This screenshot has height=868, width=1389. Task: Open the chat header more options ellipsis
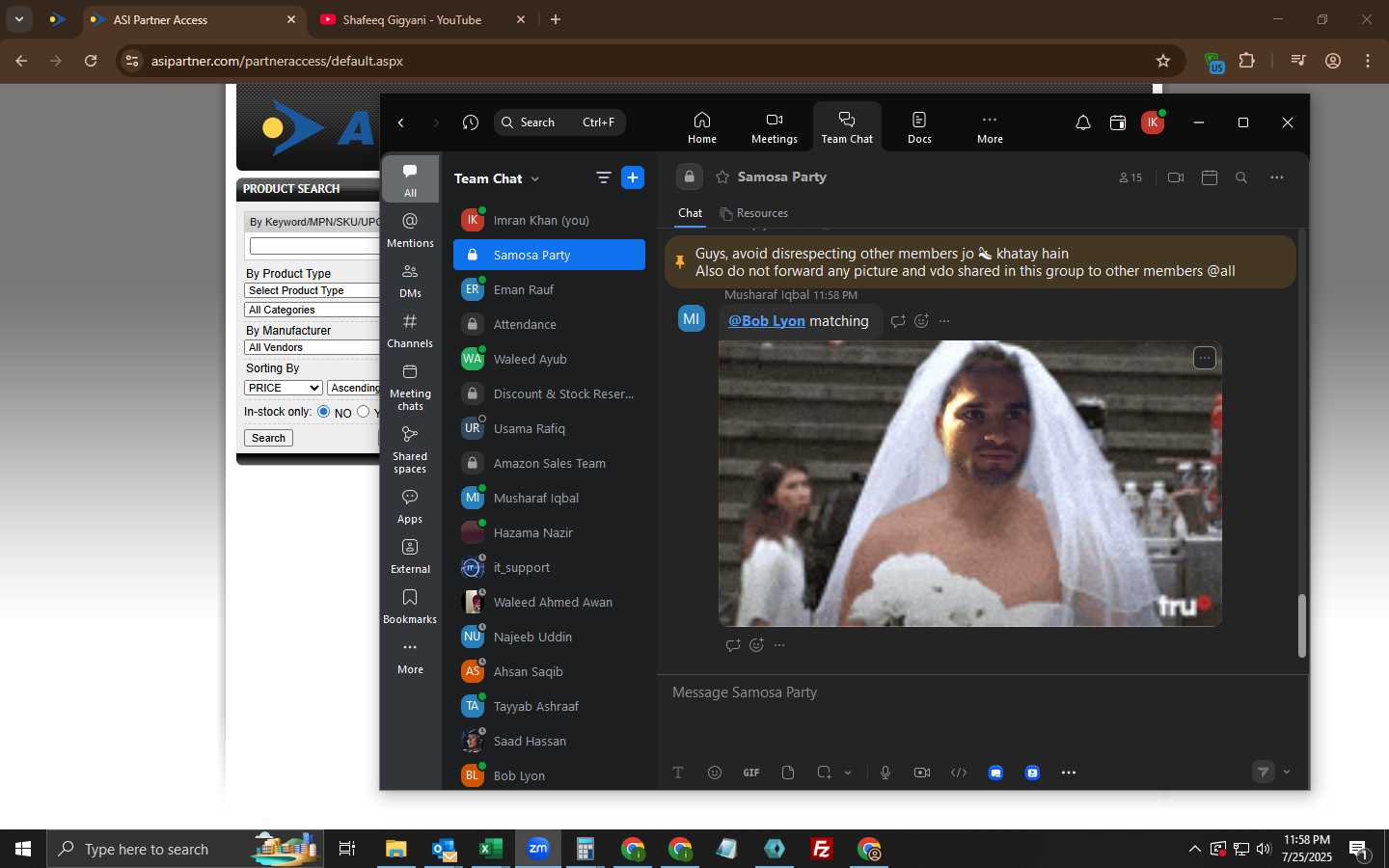pyautogui.click(x=1276, y=177)
